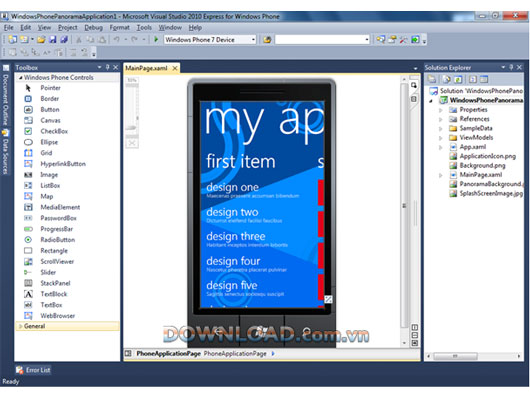Expand the MainPage.xaml node in Solution Explorer

[441, 175]
